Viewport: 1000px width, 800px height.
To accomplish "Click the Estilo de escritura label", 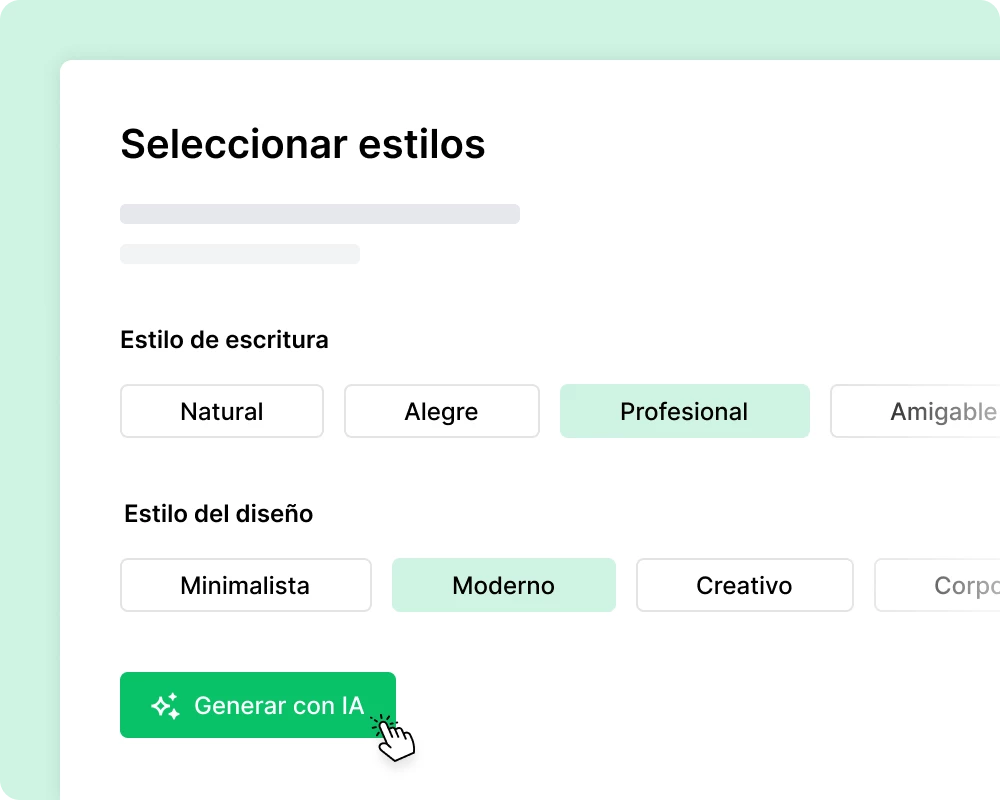I will pyautogui.click(x=224, y=340).
